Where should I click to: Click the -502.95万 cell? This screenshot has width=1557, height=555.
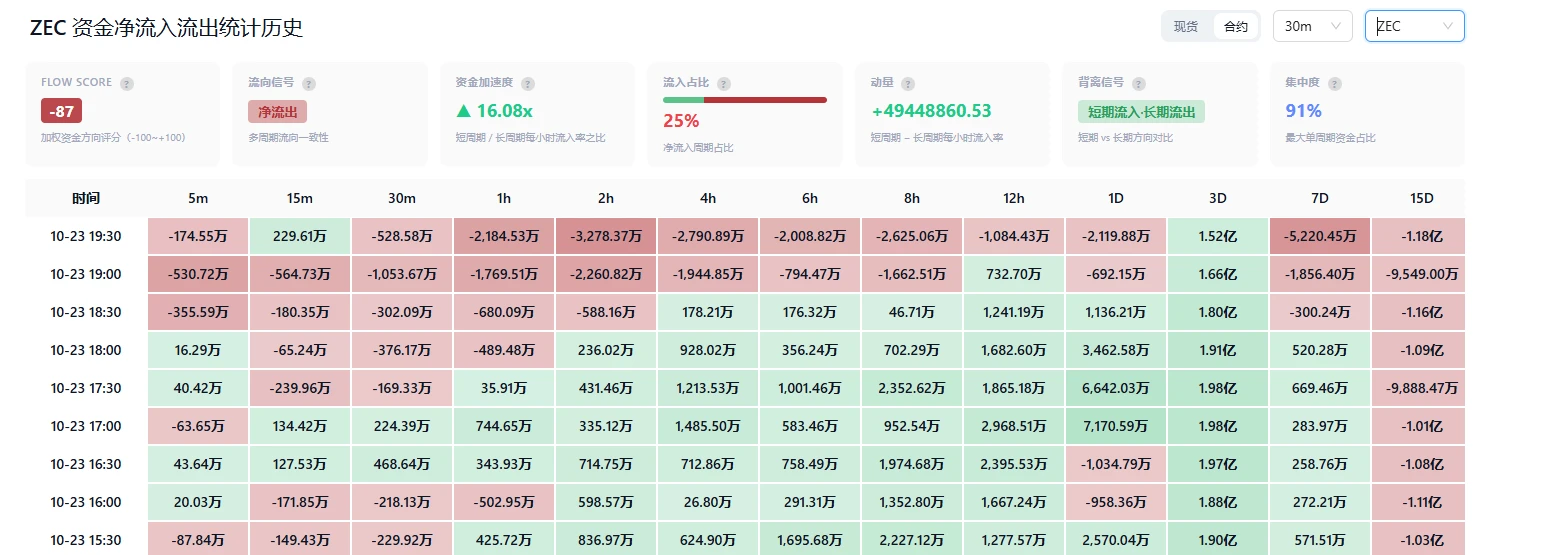(504, 502)
